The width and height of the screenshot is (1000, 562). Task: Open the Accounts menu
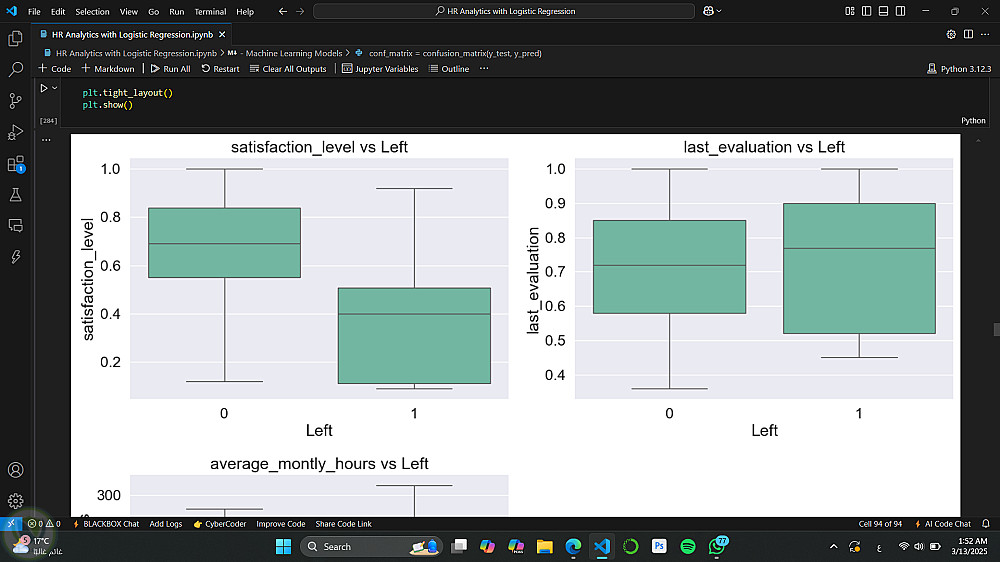pos(15,470)
